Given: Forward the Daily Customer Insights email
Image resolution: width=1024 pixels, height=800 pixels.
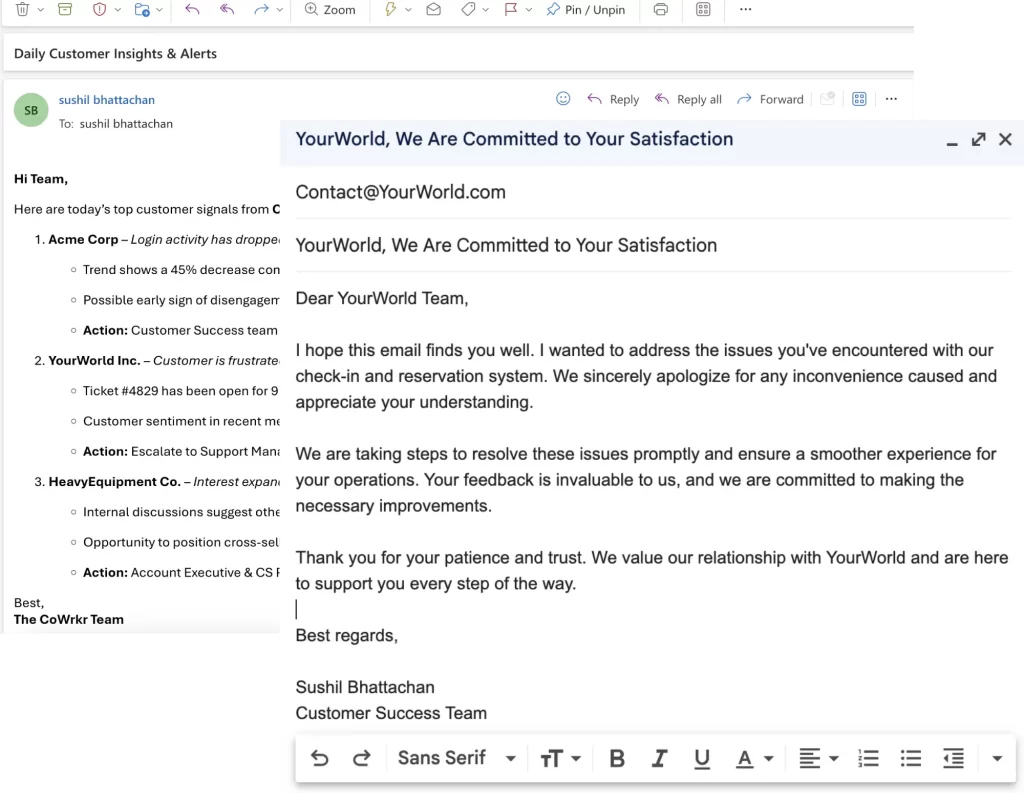Looking at the screenshot, I should [x=770, y=99].
